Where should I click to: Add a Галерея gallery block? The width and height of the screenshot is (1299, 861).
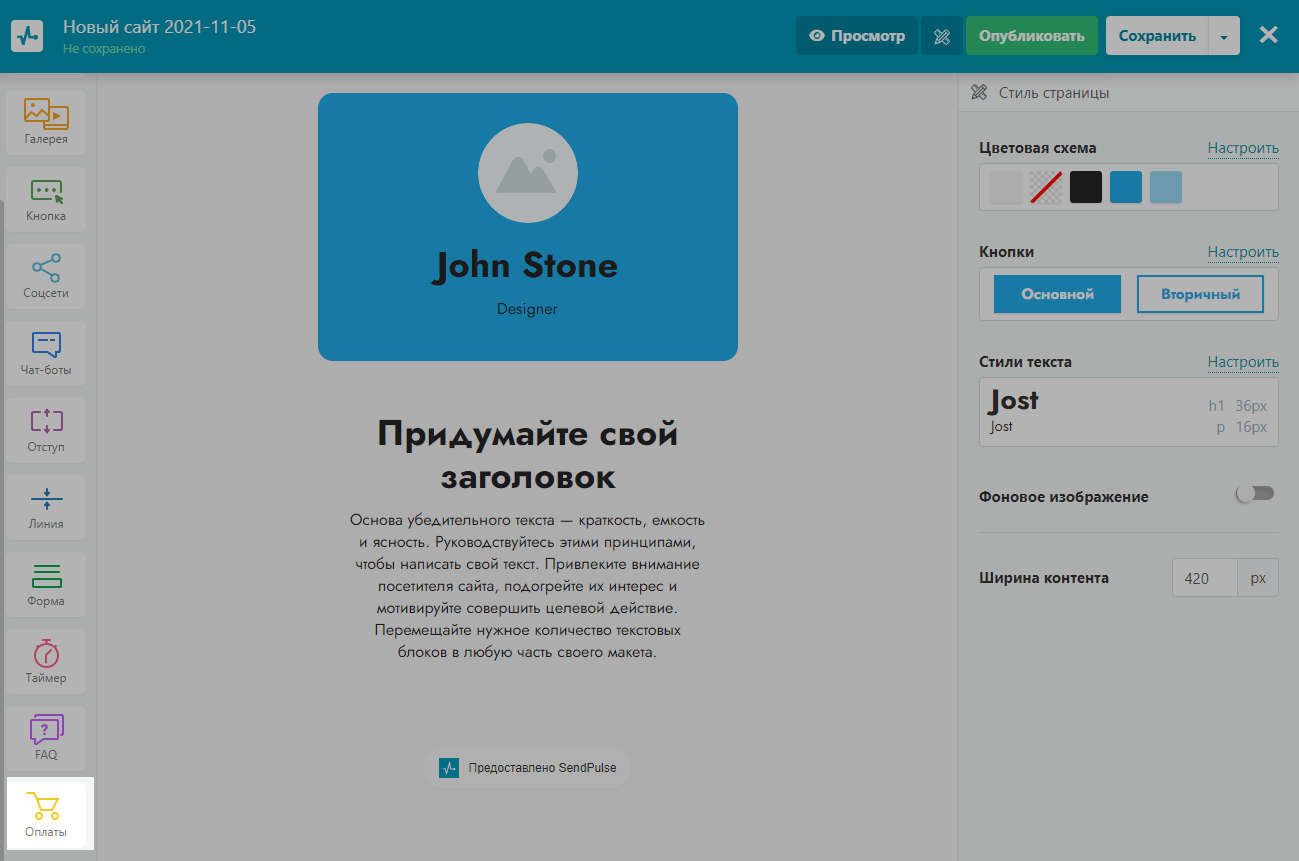(x=46, y=123)
